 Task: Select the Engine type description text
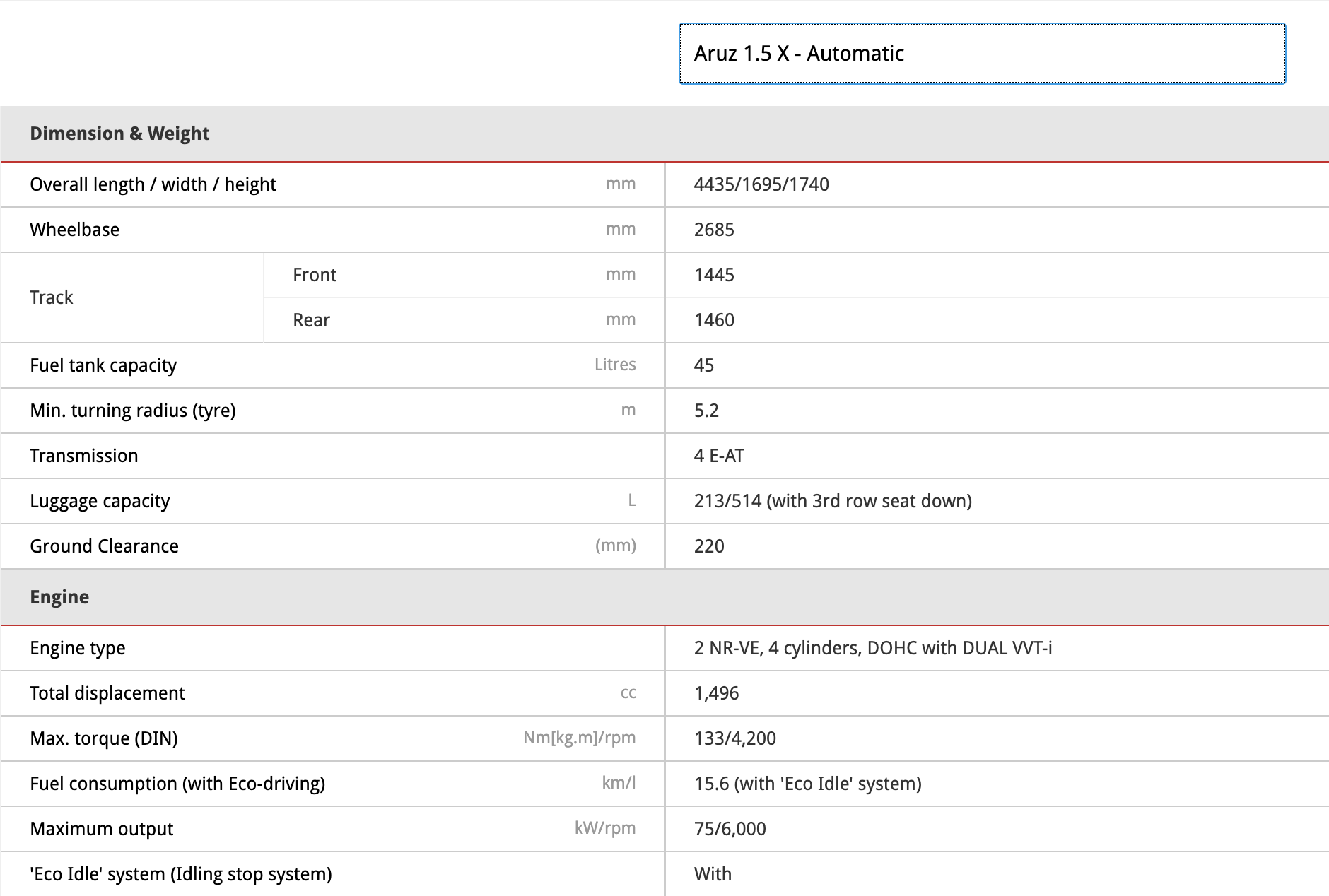pyautogui.click(x=873, y=648)
